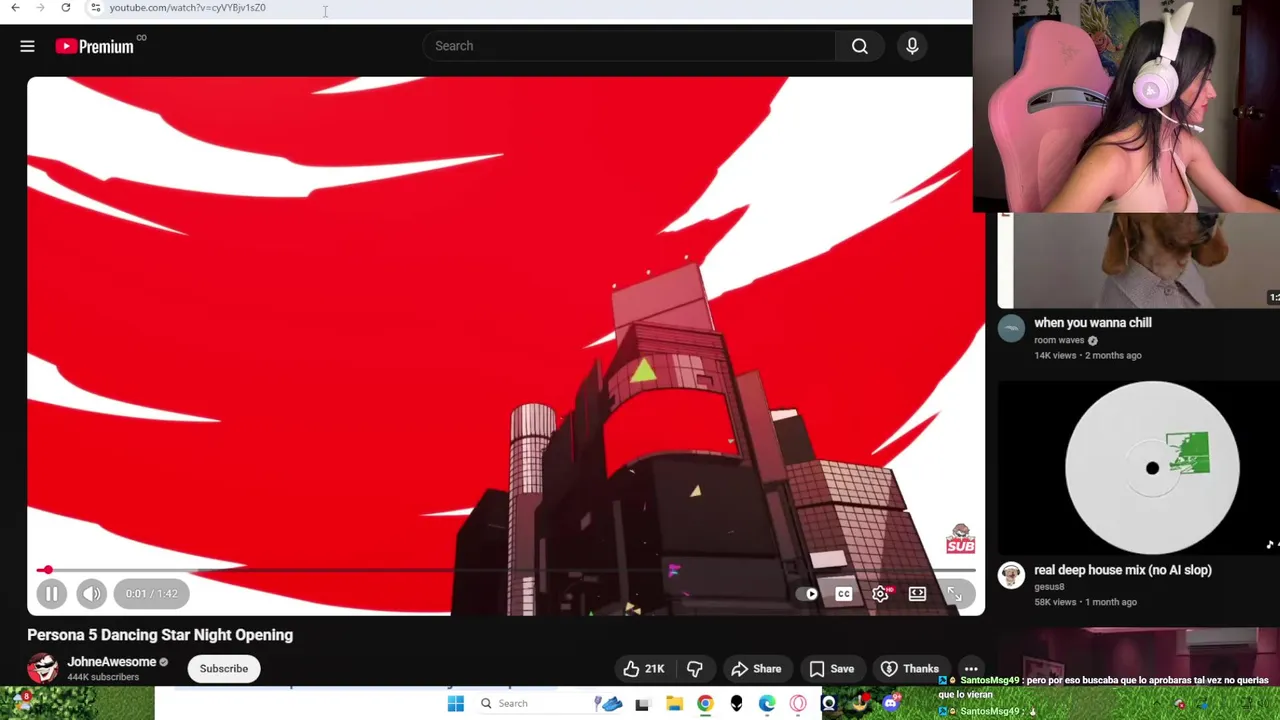This screenshot has height=720, width=1280.
Task: Open Opera browser from taskbar
Action: (x=798, y=704)
